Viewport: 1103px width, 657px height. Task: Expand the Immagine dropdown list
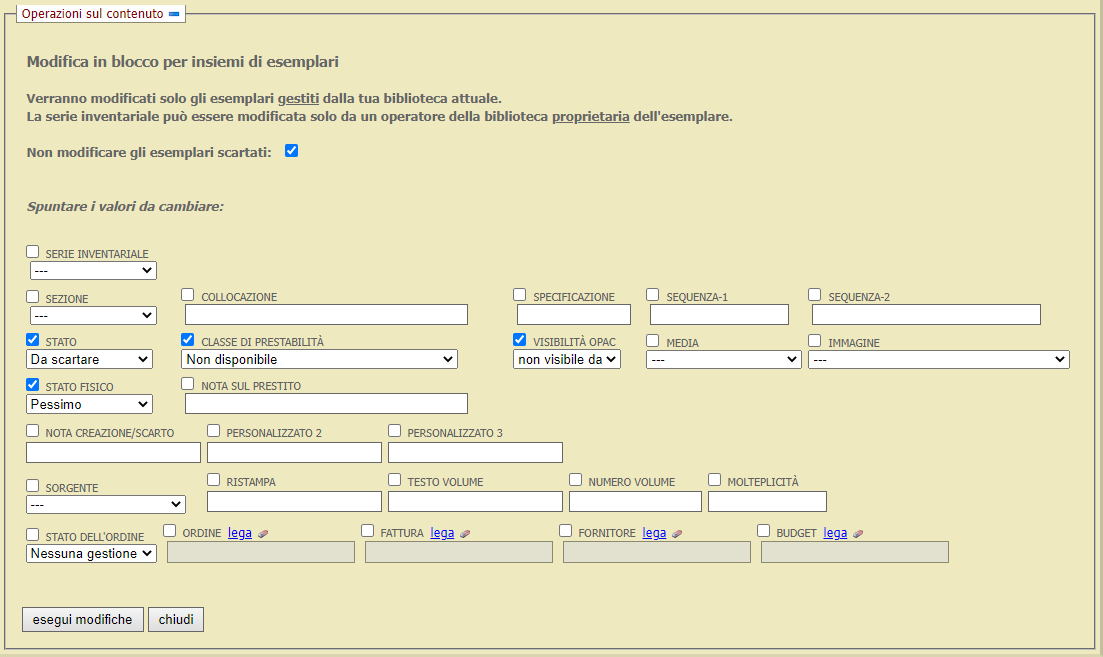(x=938, y=359)
